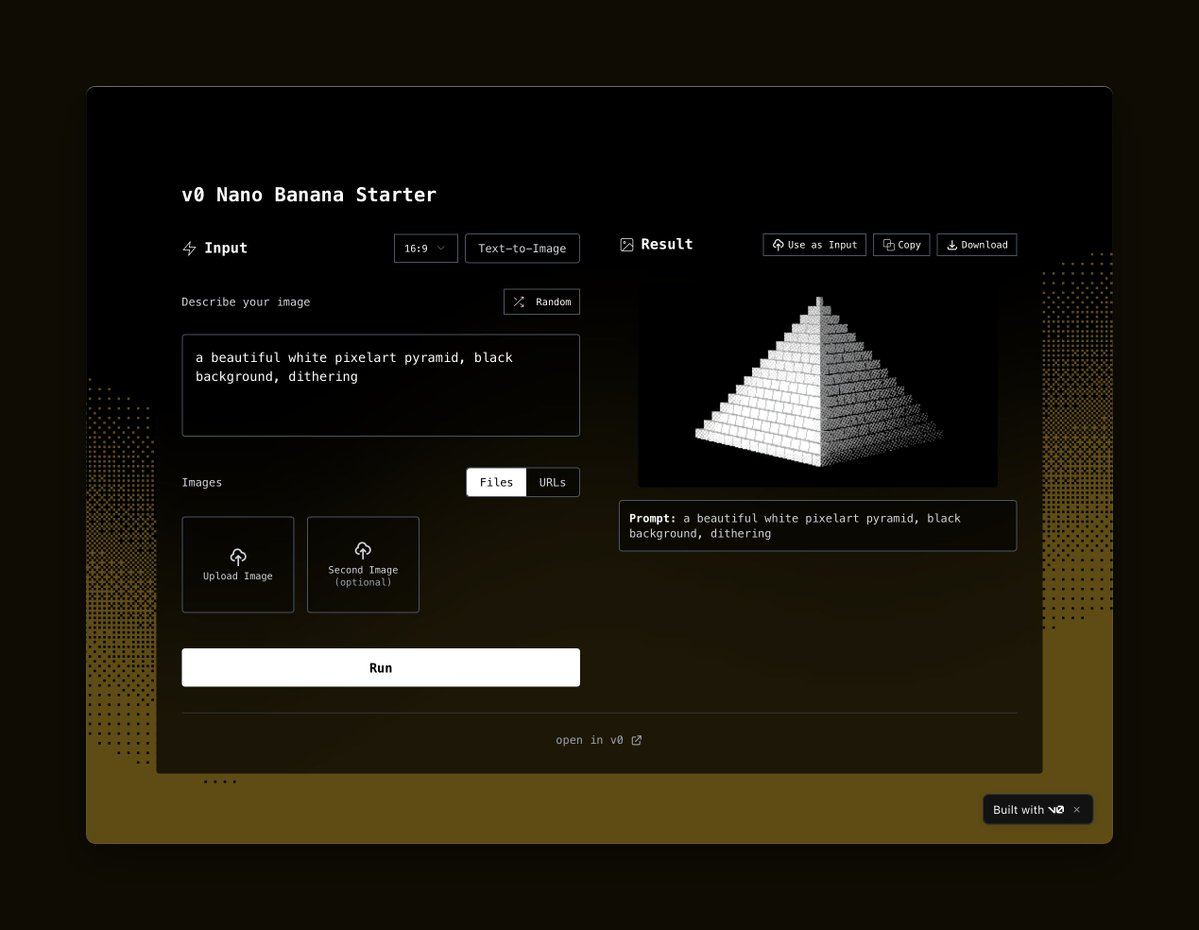Select the Files tab

click(496, 482)
